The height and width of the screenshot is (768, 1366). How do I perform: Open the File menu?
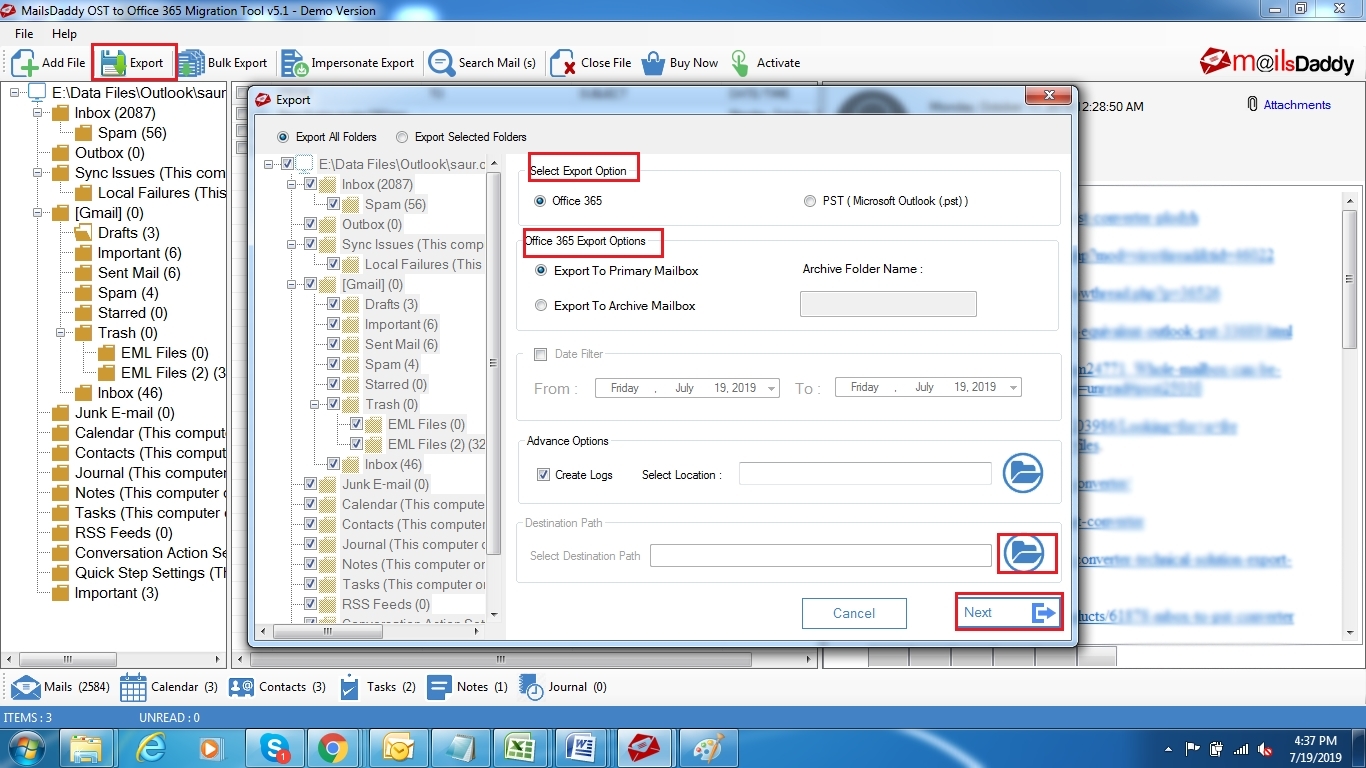pos(24,34)
